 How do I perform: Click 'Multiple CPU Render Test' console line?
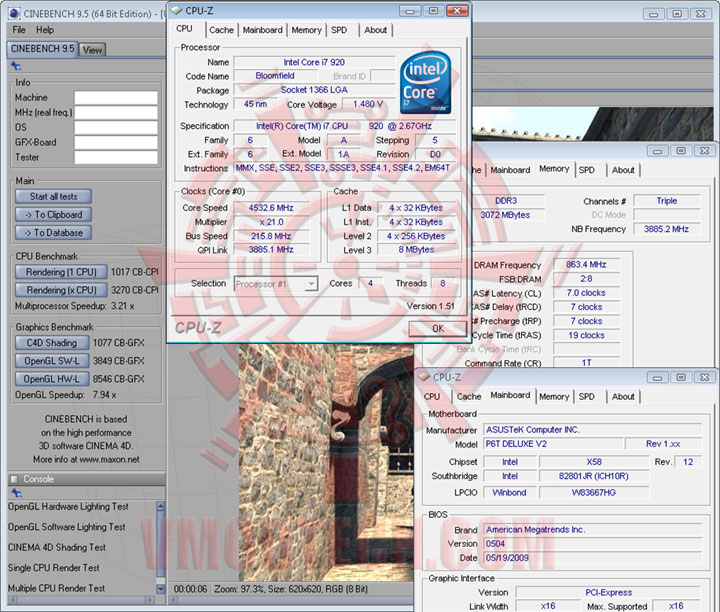click(56, 588)
